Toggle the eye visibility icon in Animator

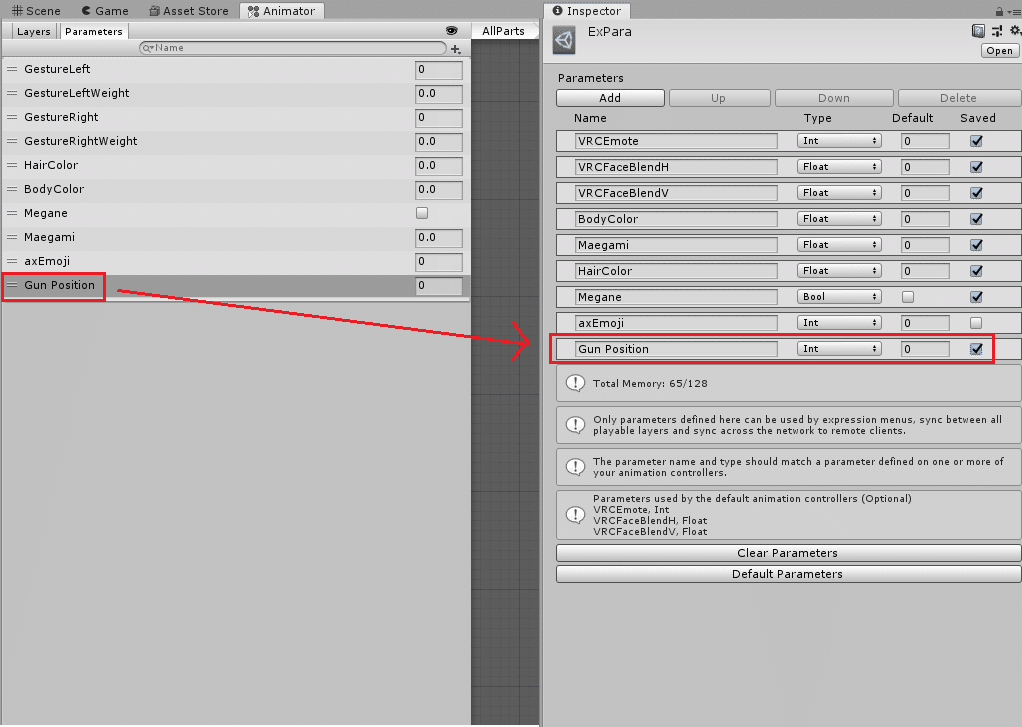[x=451, y=31]
